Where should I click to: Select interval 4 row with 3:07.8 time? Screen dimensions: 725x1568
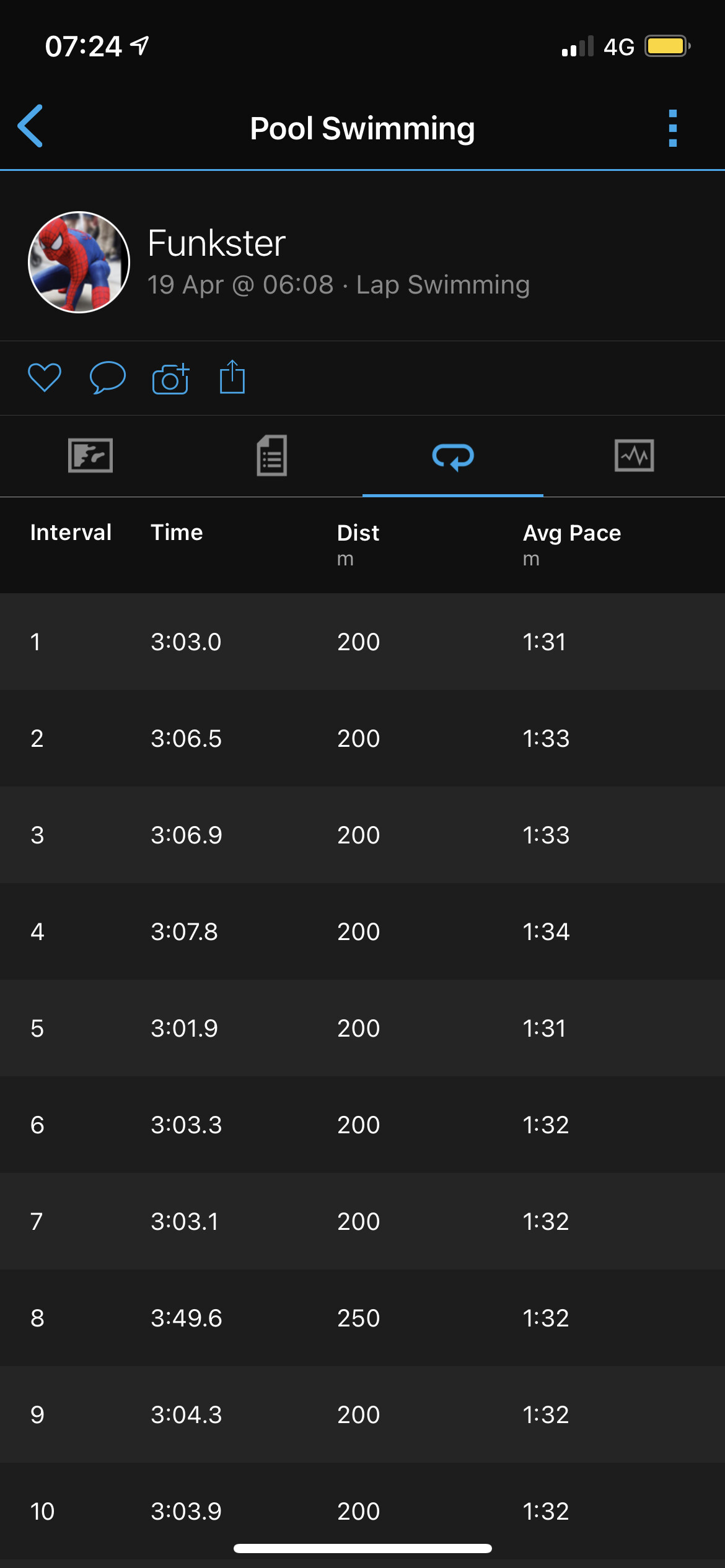click(362, 931)
